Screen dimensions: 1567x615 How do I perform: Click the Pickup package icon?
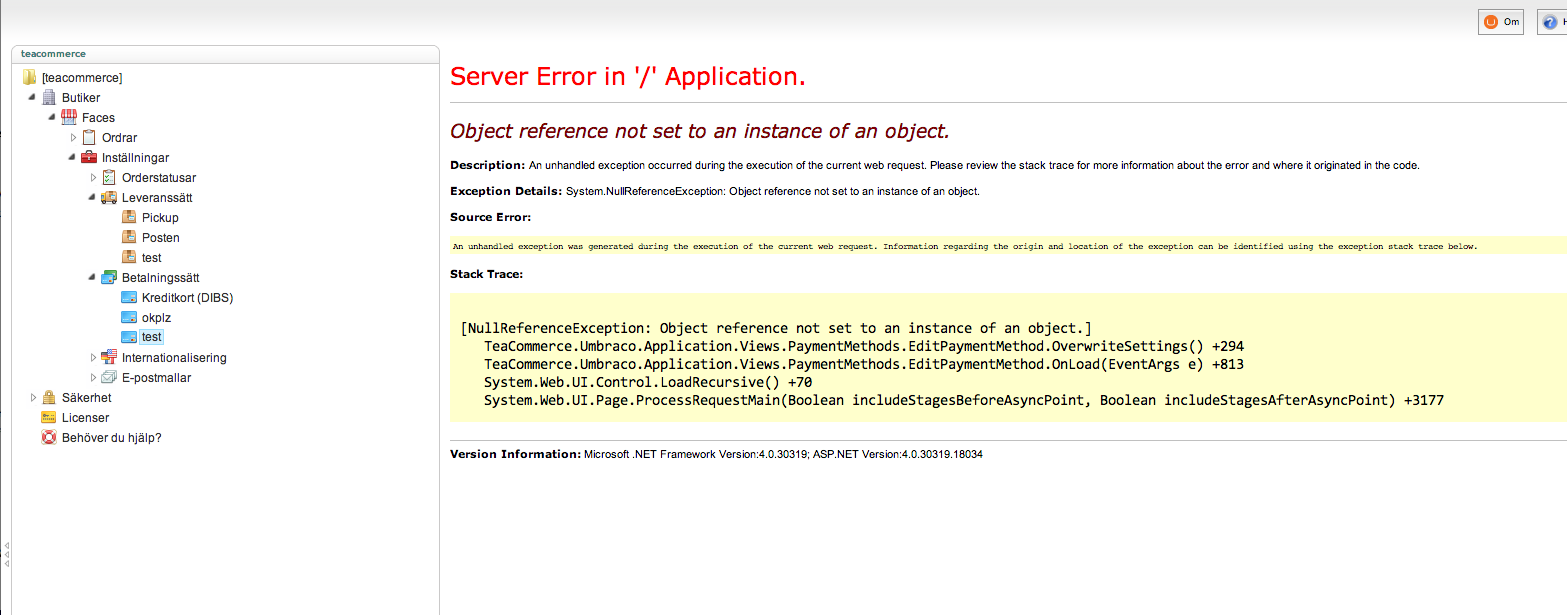tap(129, 217)
